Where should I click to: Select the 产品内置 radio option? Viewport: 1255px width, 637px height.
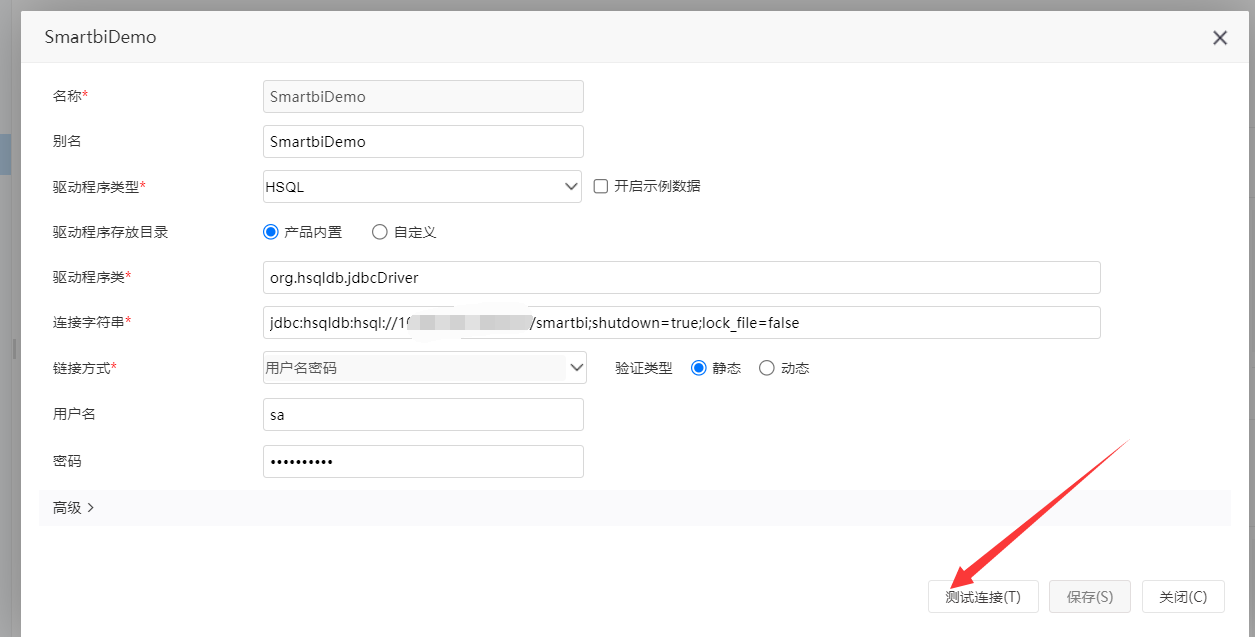tap(270, 232)
